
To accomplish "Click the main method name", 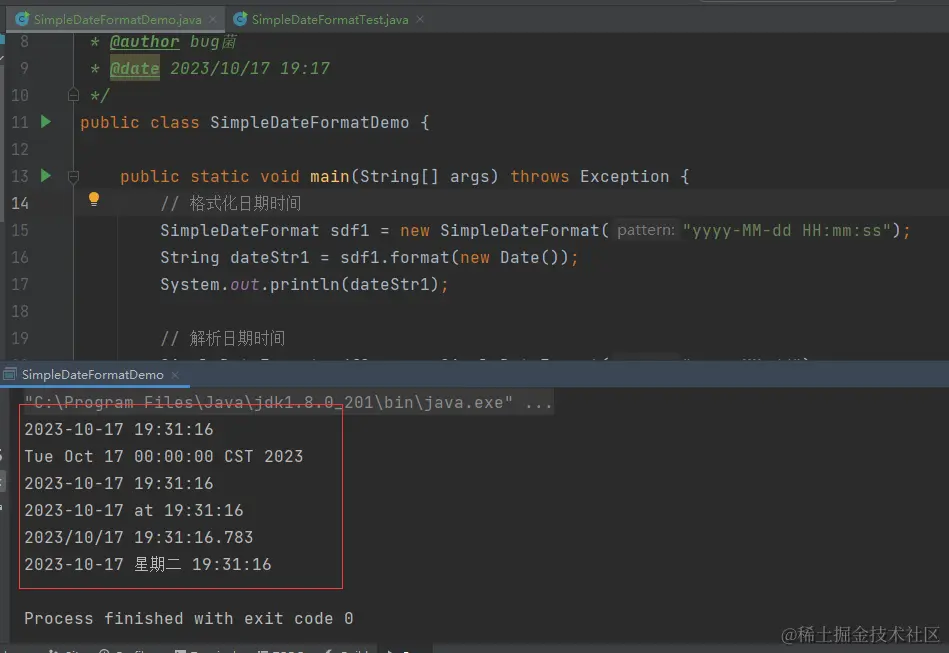I will (330, 176).
